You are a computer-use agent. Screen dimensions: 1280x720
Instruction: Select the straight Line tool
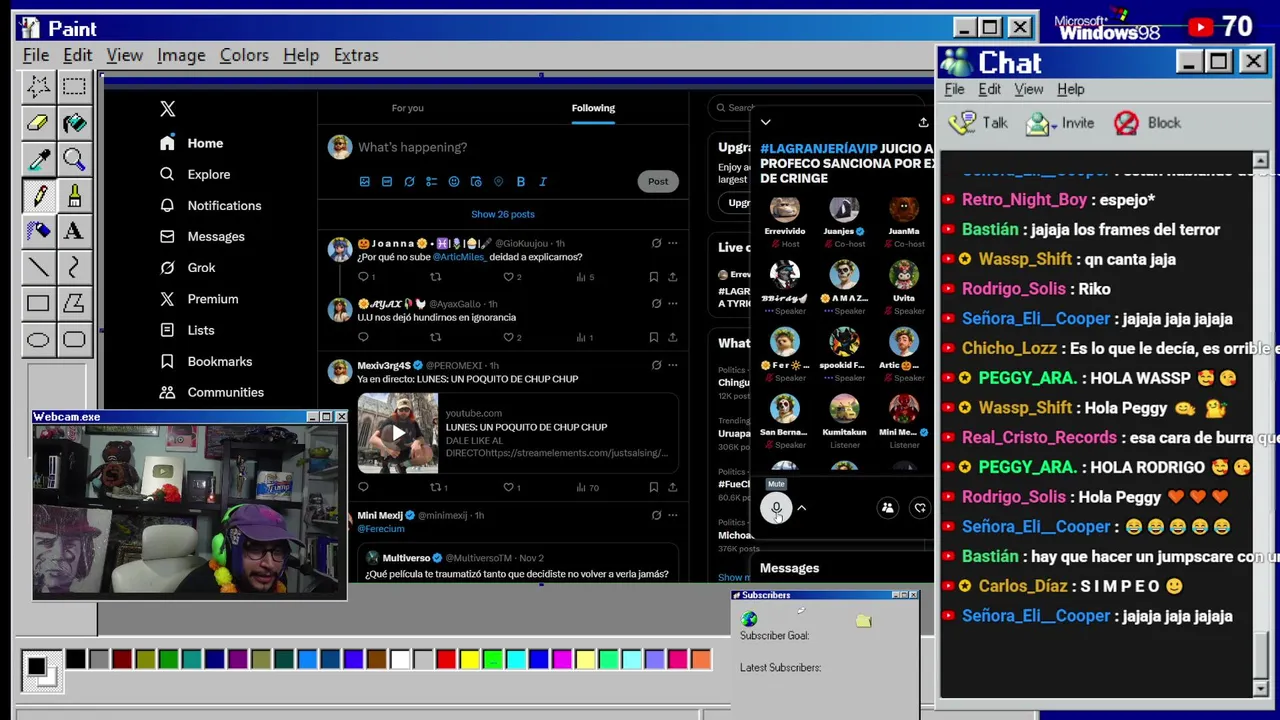(38, 267)
